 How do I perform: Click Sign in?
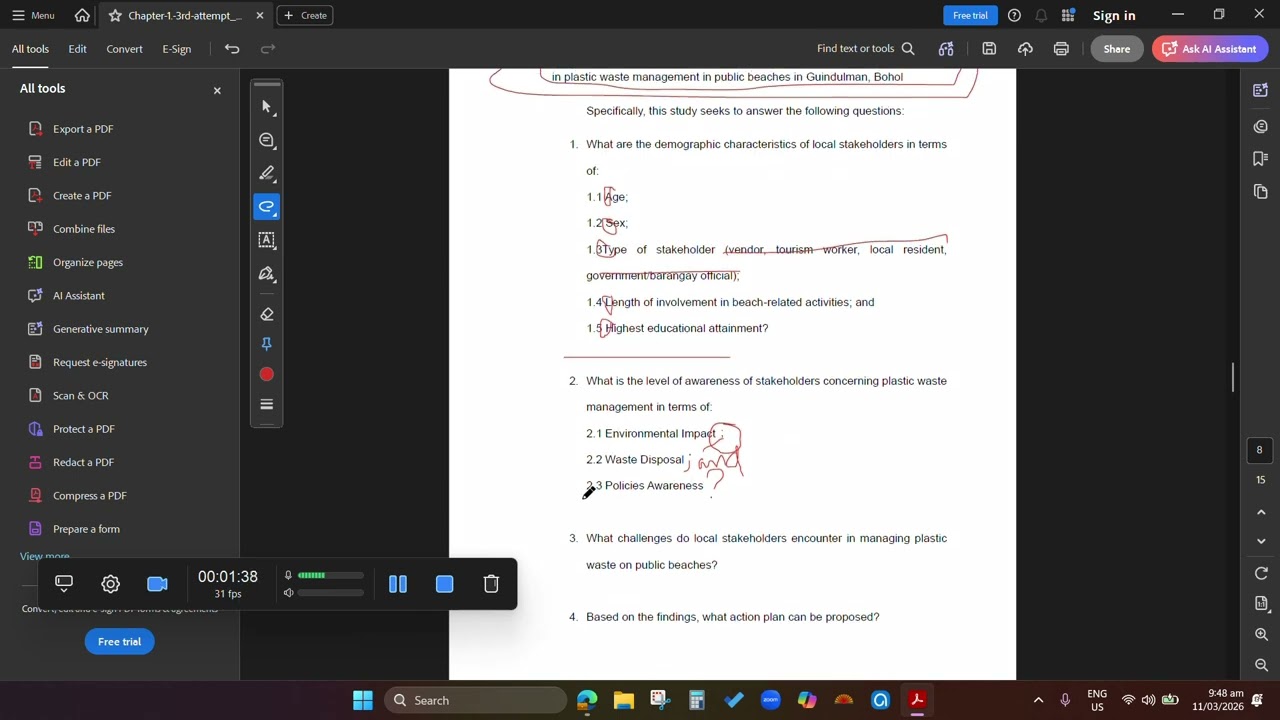(x=1114, y=15)
